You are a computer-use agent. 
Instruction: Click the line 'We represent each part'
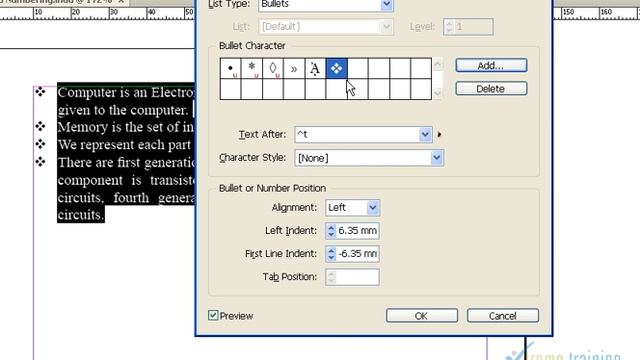click(x=124, y=145)
